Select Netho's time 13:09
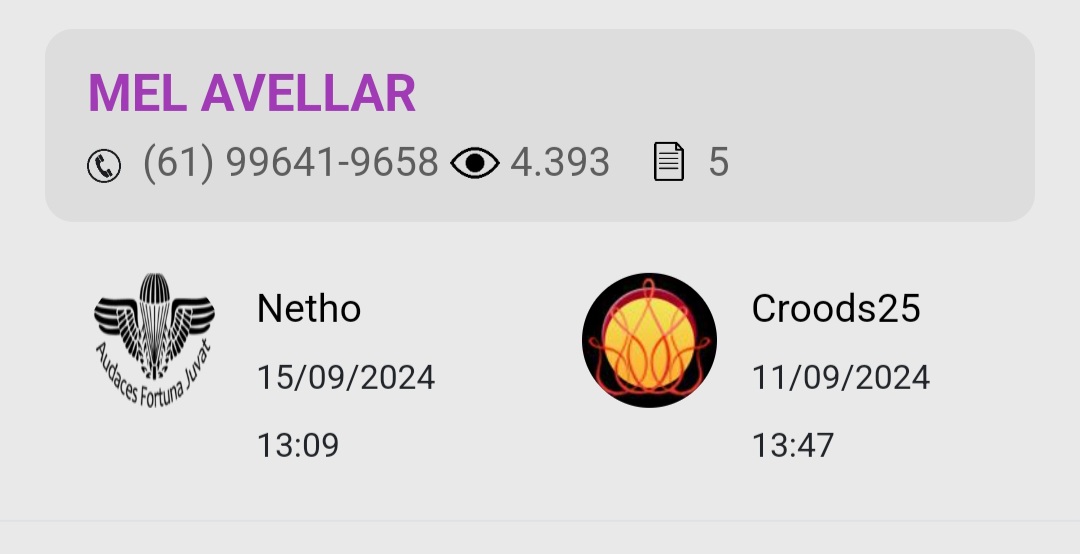This screenshot has height=554, width=1080. [298, 445]
